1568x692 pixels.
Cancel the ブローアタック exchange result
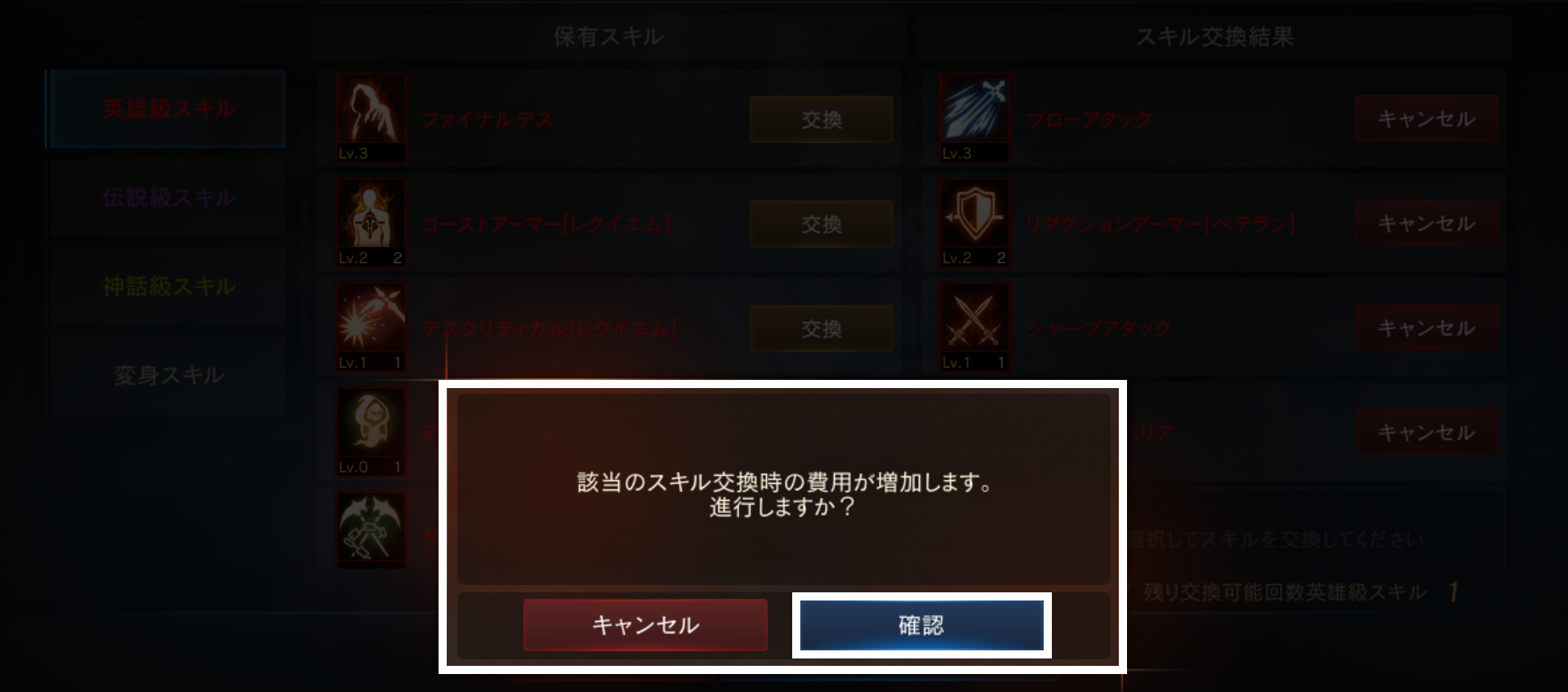pyautogui.click(x=1426, y=118)
